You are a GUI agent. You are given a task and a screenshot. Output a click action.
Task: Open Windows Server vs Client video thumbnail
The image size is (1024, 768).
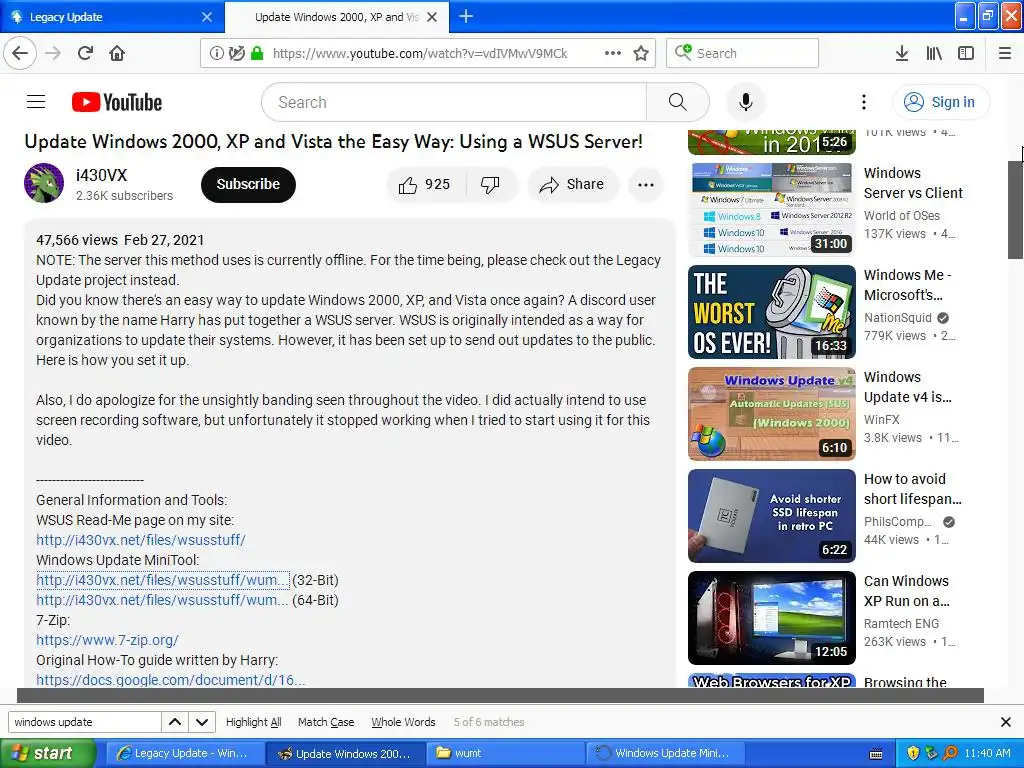pos(771,210)
